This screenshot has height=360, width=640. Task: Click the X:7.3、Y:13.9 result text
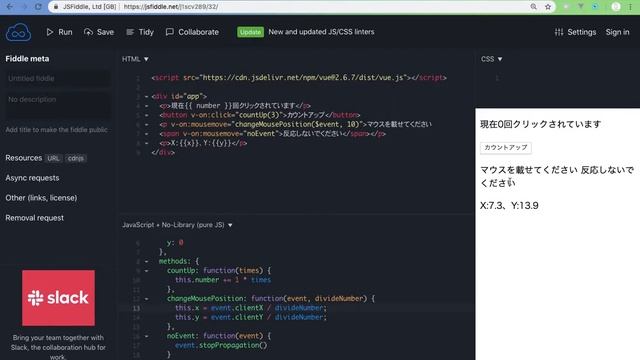509,205
